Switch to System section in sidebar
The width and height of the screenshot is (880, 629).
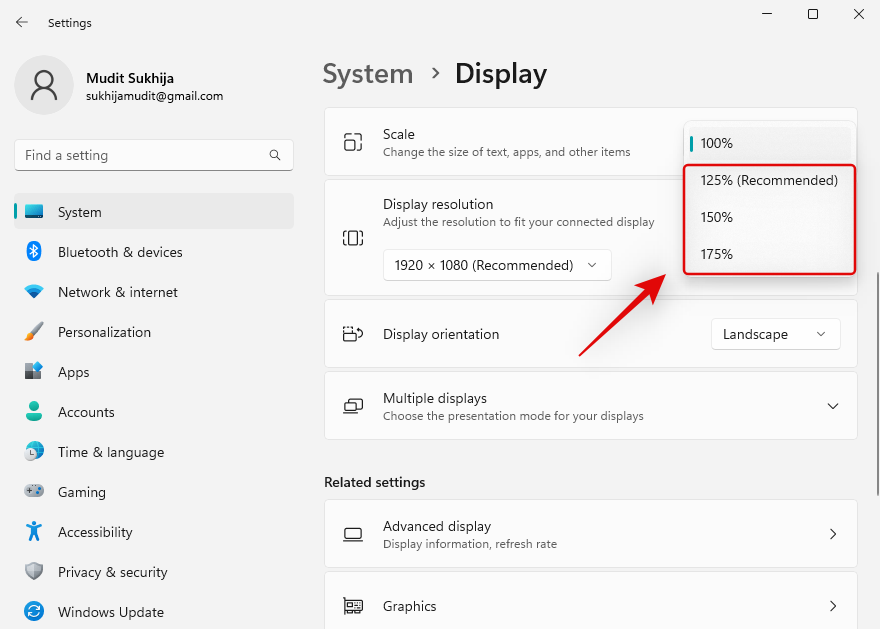click(x=80, y=212)
